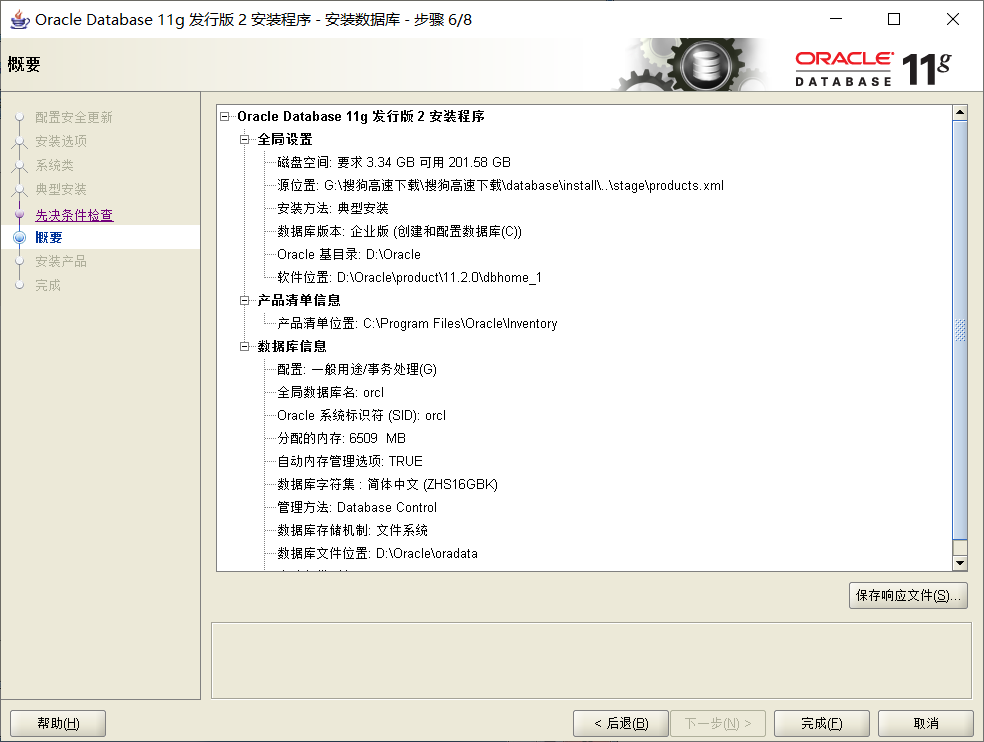The height and width of the screenshot is (742, 984).
Task: Cancel the installer with 取消 button
Action: pos(926,723)
